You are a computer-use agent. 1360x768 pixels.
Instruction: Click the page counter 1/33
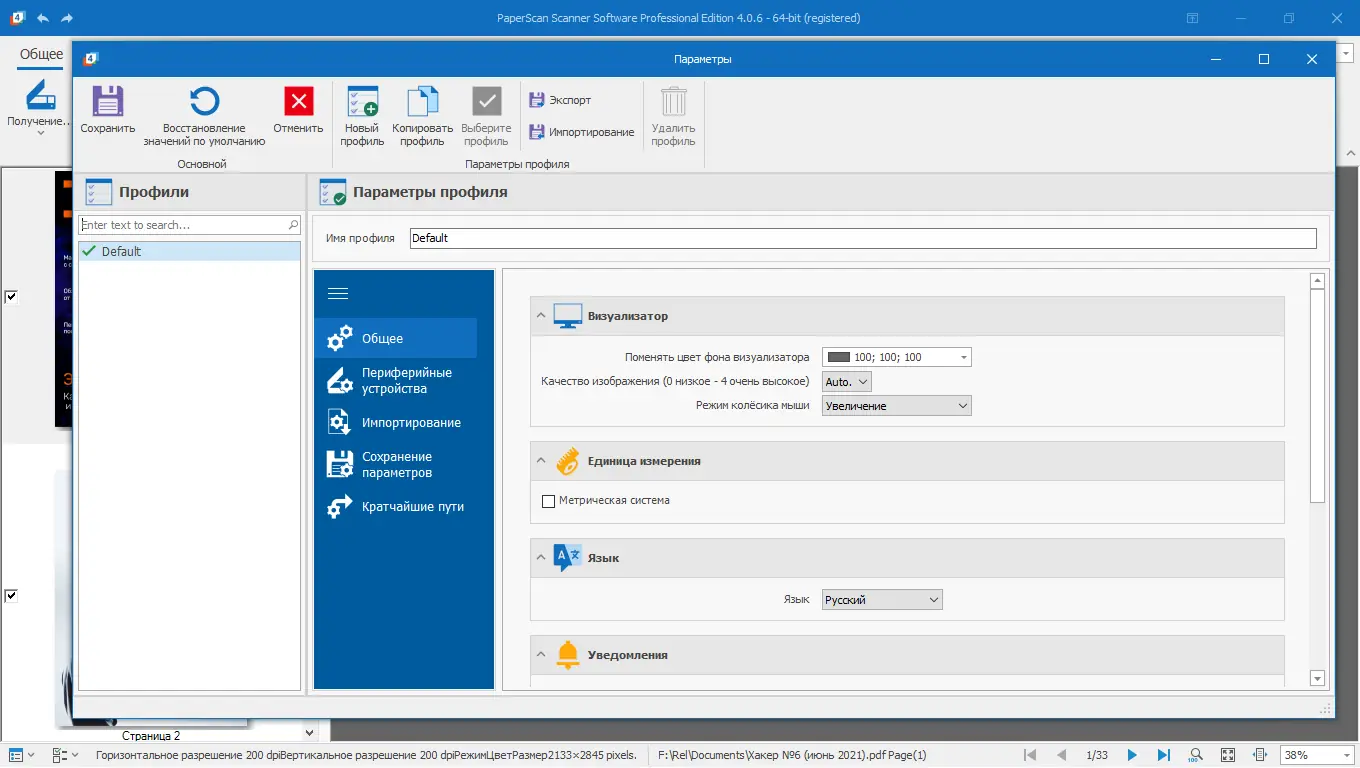1097,755
